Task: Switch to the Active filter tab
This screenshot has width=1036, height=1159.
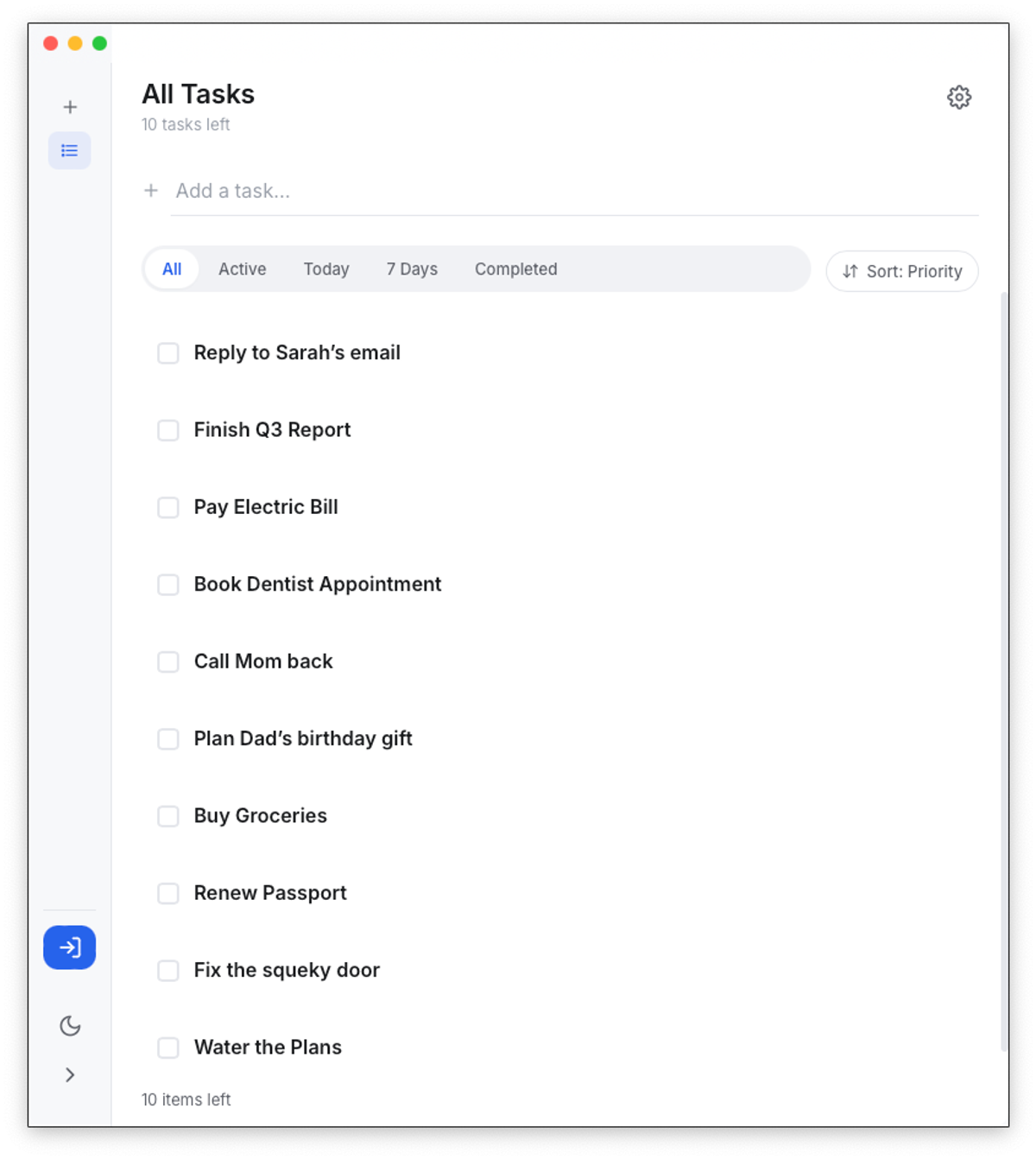Action: point(243,269)
